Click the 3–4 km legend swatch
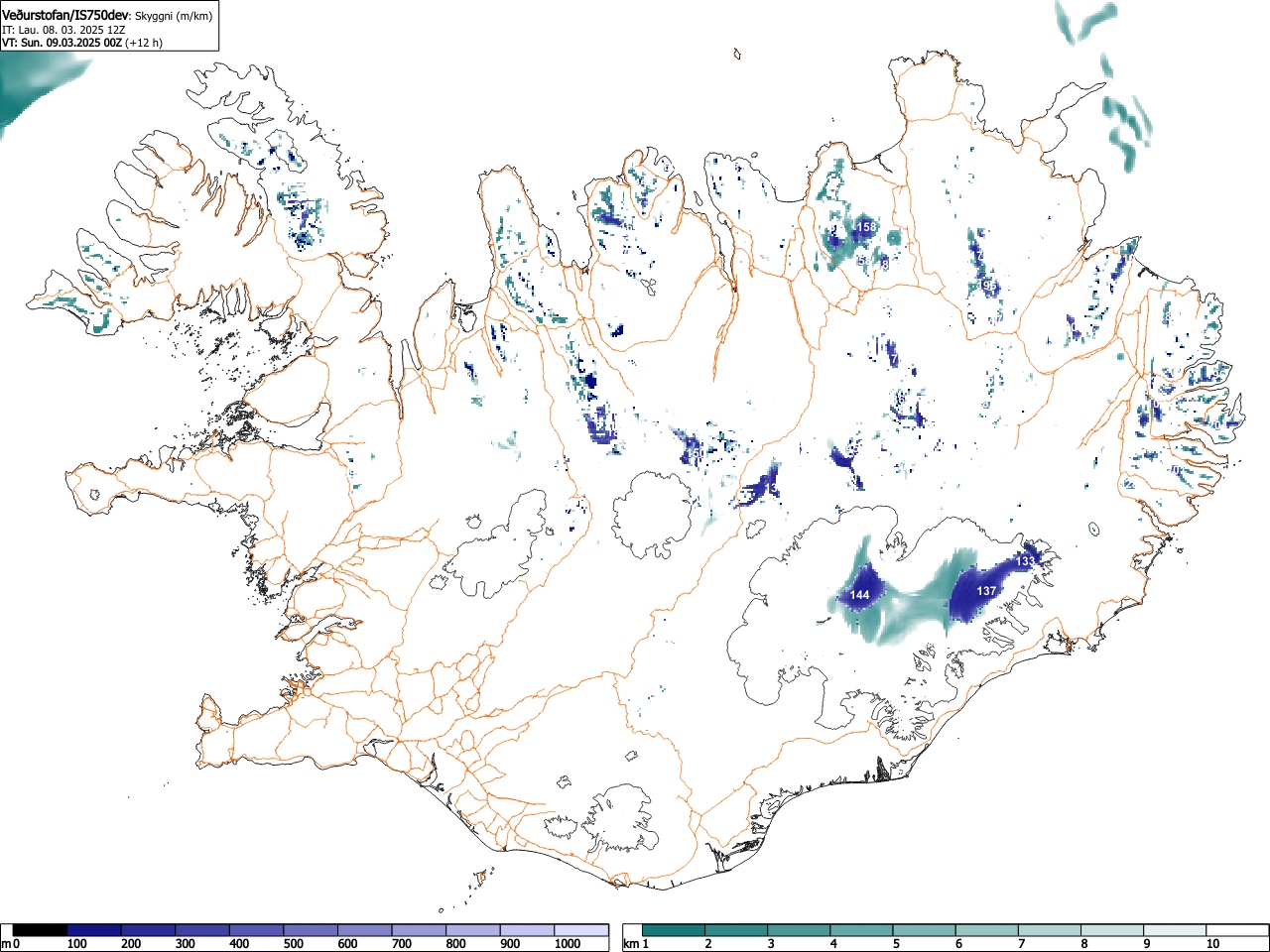Screen dimensions: 1270x952 coord(800,930)
